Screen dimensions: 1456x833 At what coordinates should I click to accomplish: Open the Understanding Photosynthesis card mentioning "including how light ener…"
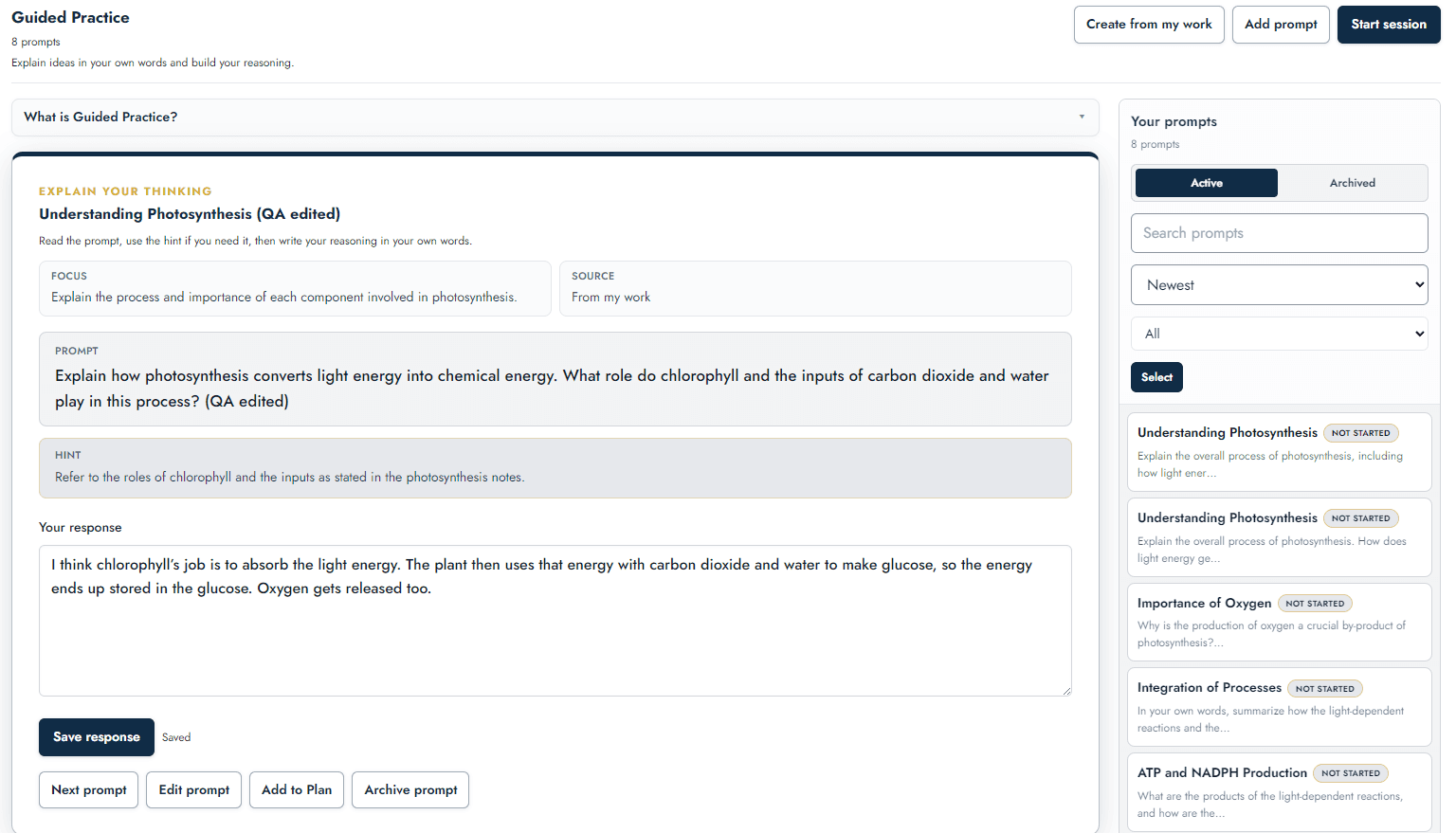[1279, 452]
